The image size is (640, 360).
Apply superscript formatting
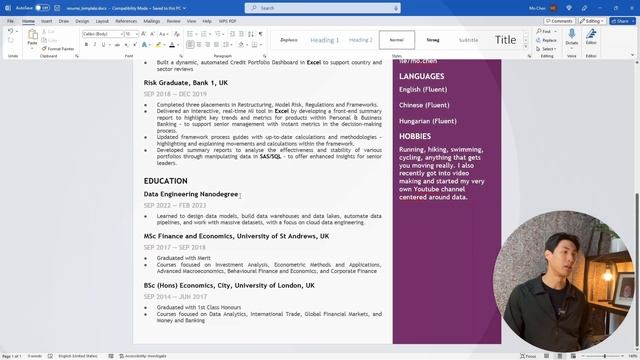pos(135,44)
